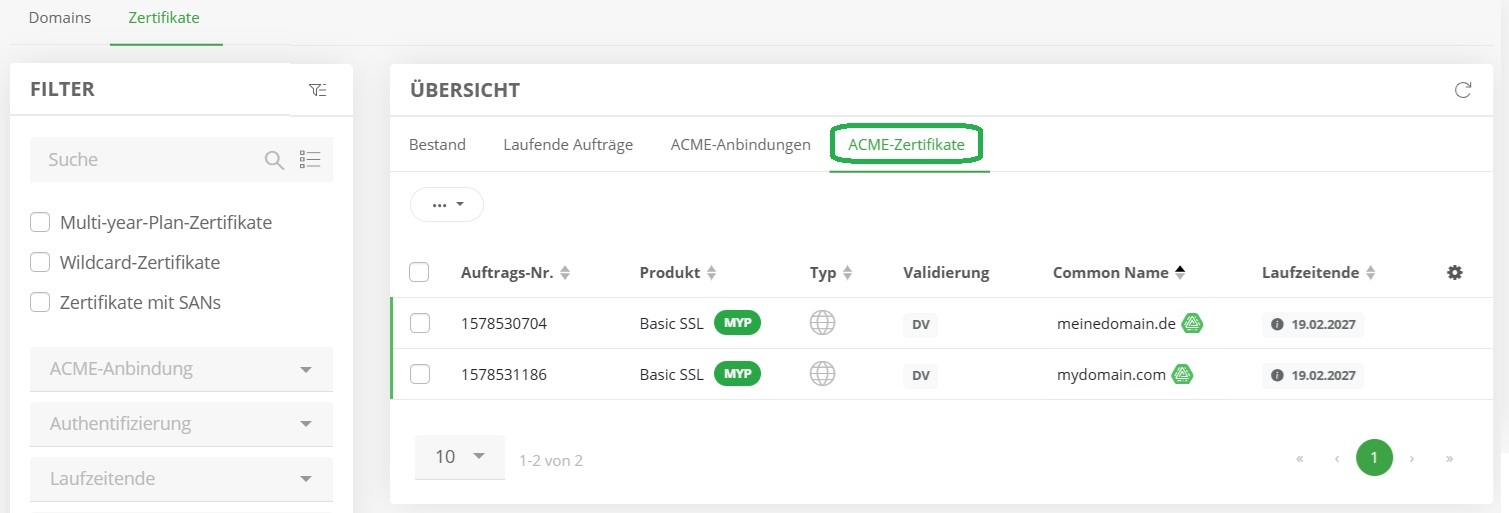Enable Wildcard-Zertifikate filter
The width and height of the screenshot is (1509, 513).
click(x=40, y=262)
